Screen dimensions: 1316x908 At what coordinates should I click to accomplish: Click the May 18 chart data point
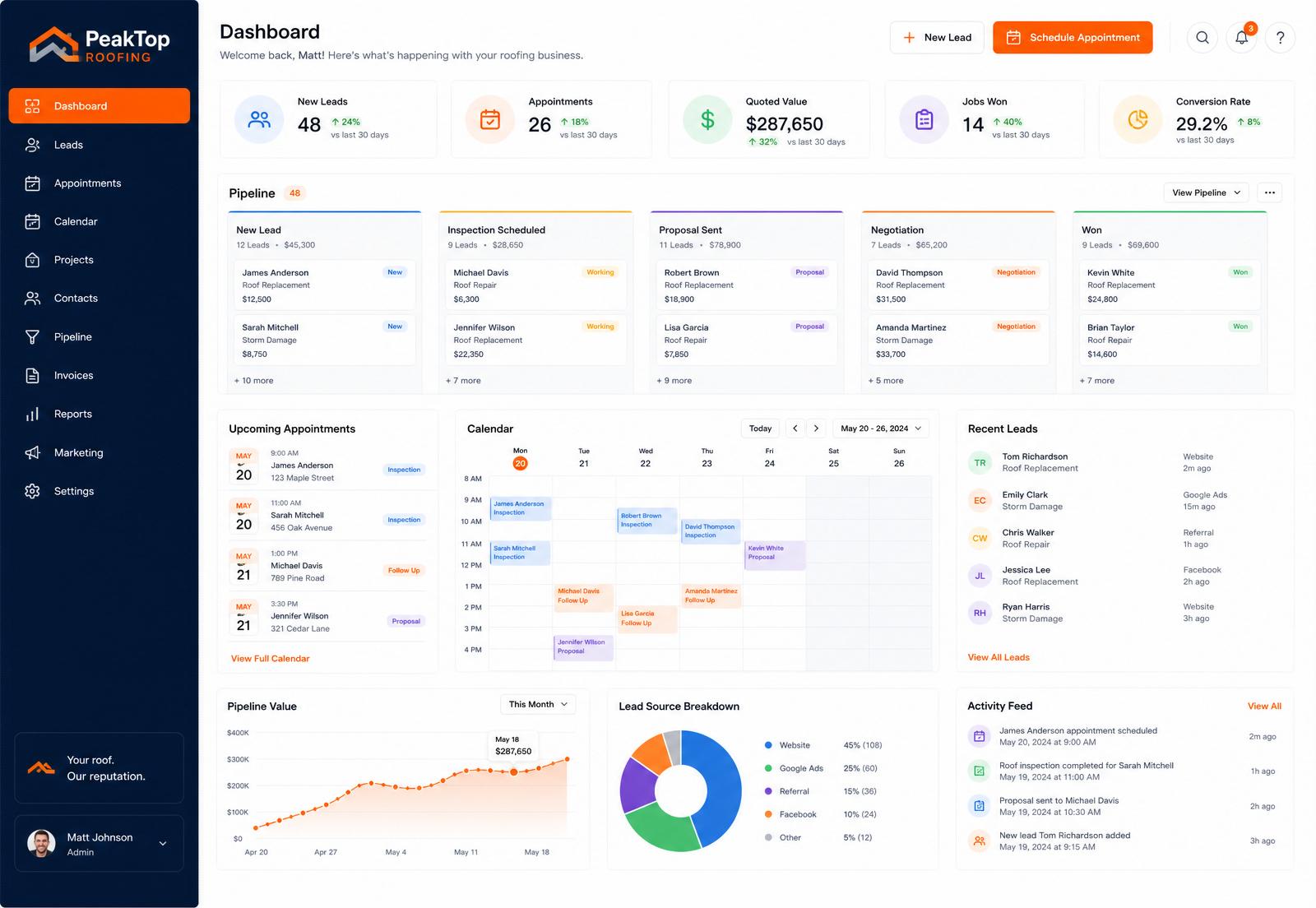514,771
